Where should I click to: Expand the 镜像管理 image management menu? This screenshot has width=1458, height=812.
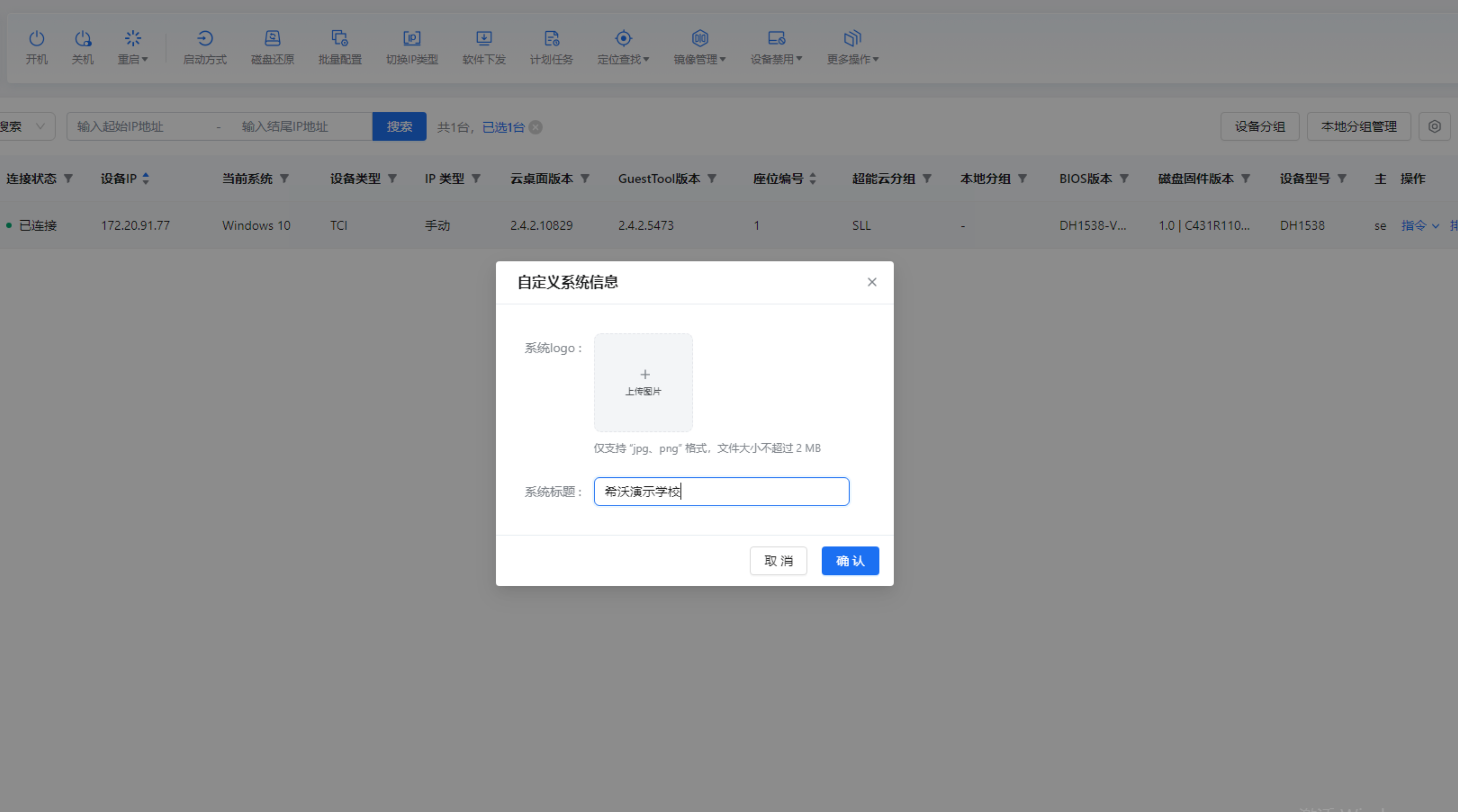point(700,59)
